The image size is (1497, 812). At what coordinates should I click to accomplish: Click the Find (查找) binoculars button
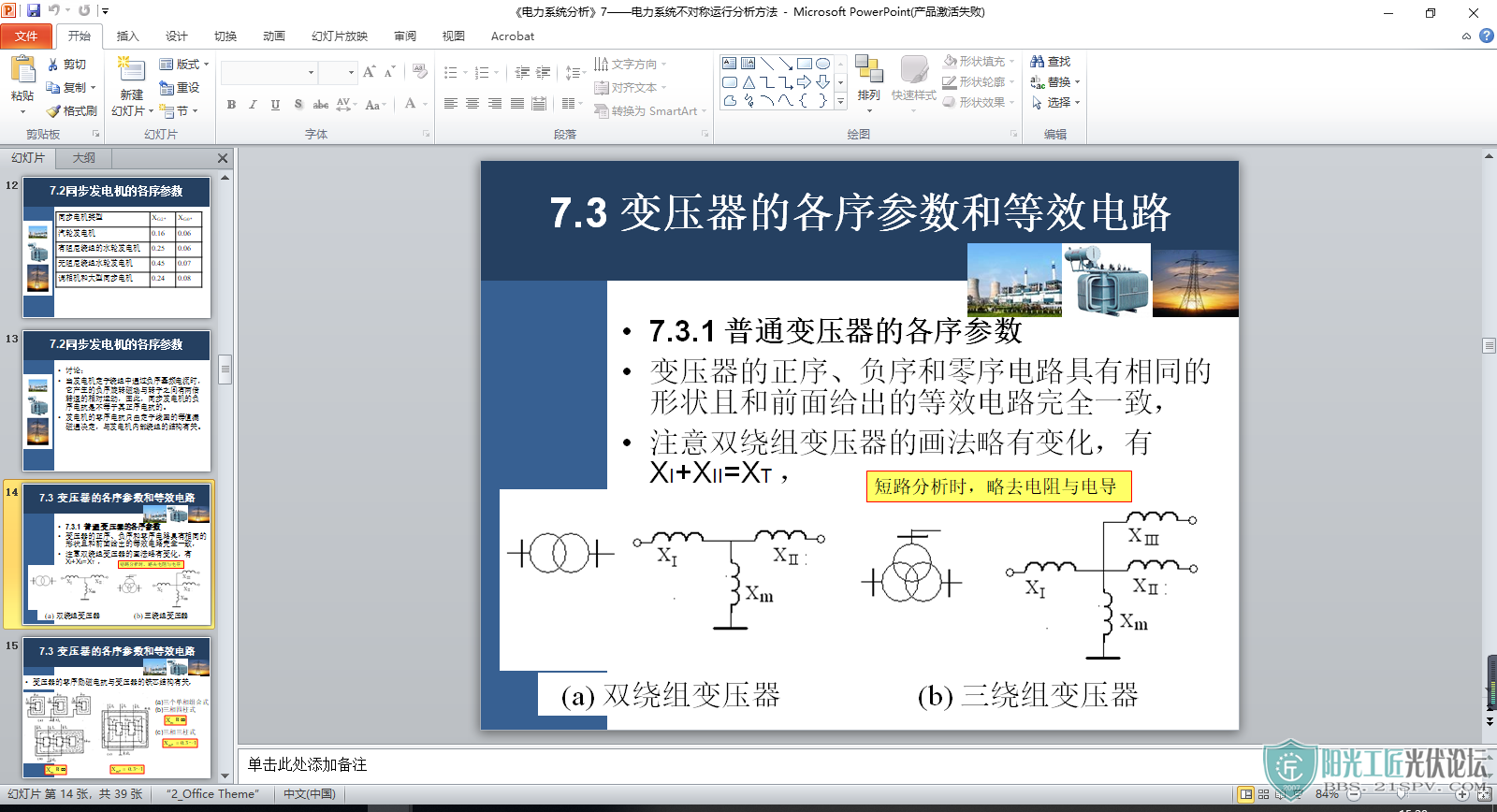[x=1050, y=62]
